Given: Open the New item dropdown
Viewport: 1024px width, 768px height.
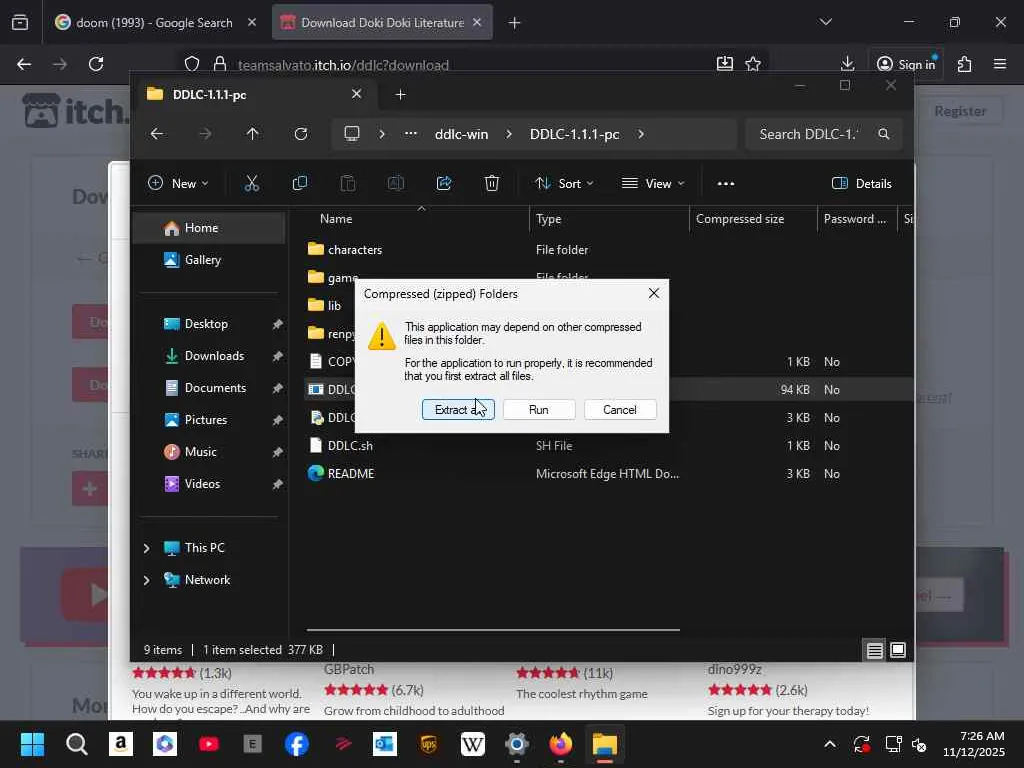Looking at the screenshot, I should (x=178, y=184).
